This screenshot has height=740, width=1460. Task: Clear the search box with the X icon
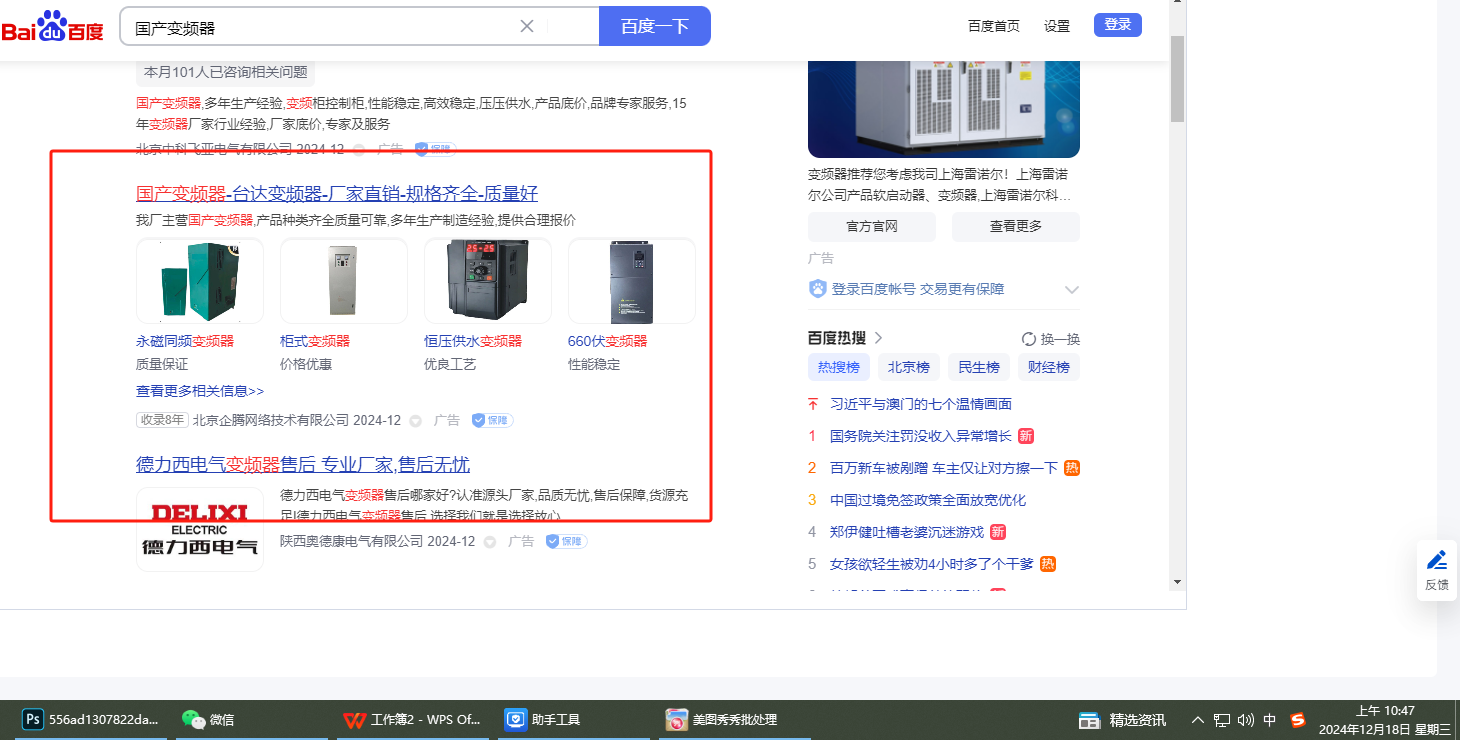527,26
